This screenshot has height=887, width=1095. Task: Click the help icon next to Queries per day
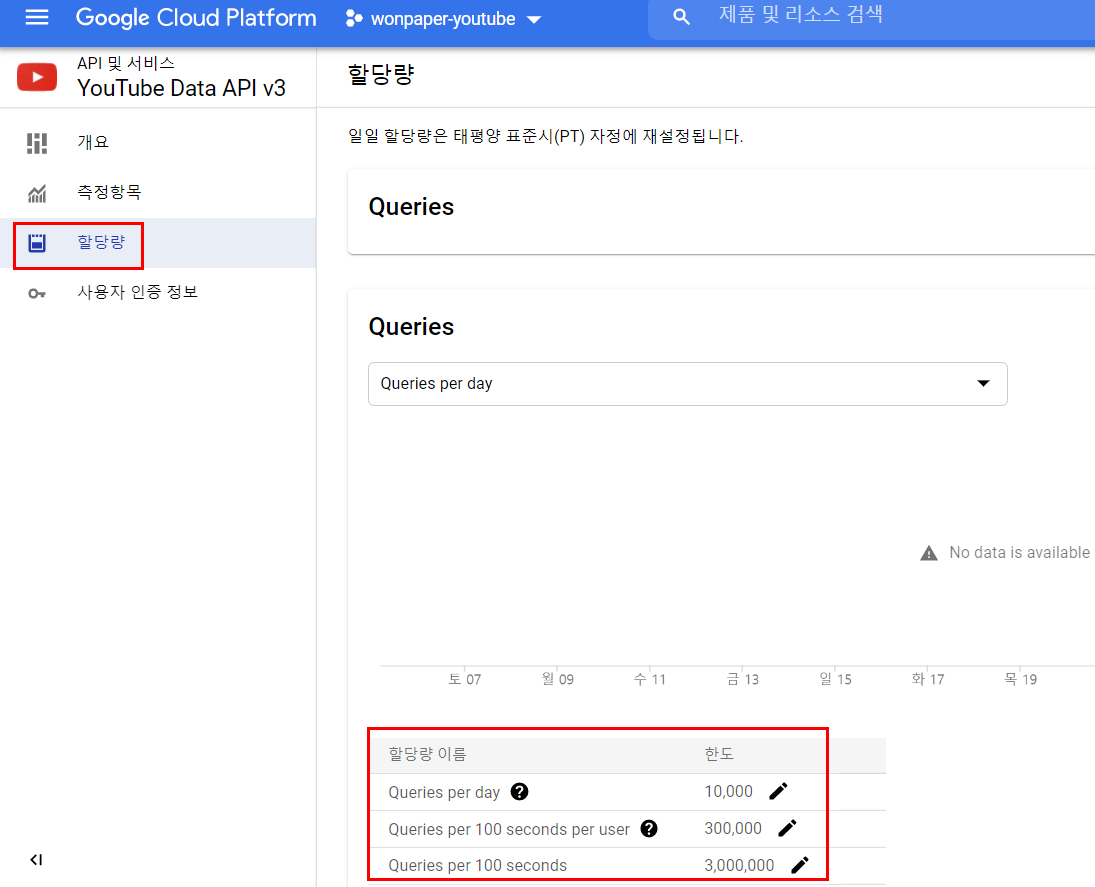click(x=520, y=791)
